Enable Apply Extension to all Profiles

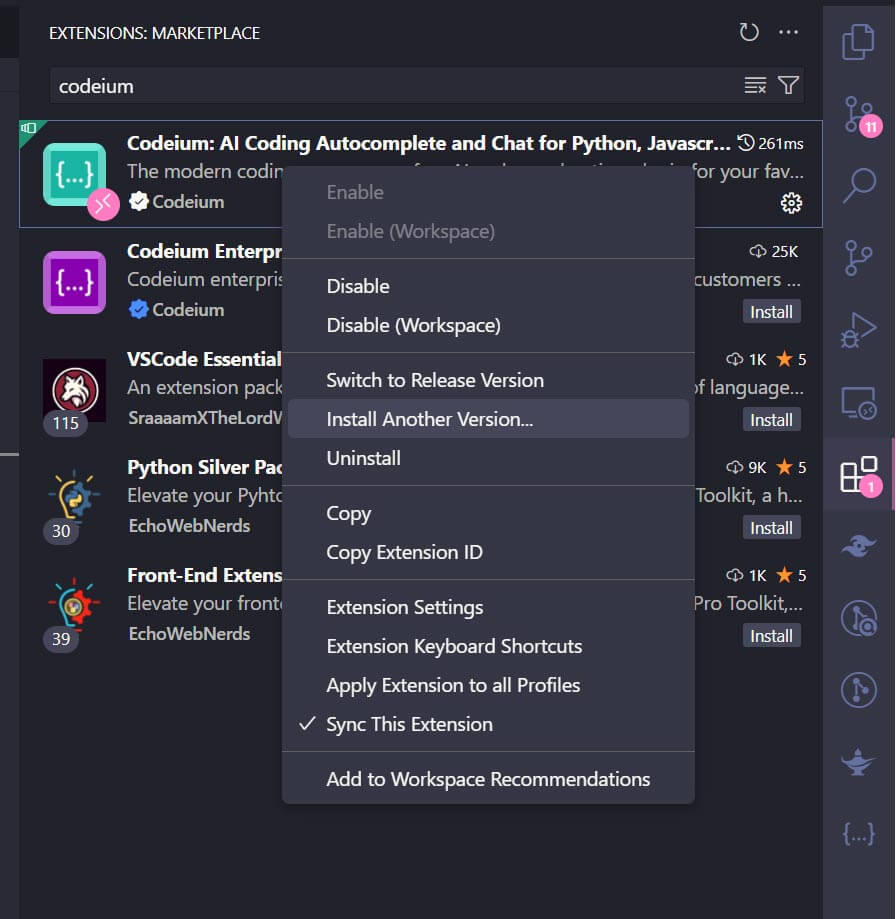452,685
